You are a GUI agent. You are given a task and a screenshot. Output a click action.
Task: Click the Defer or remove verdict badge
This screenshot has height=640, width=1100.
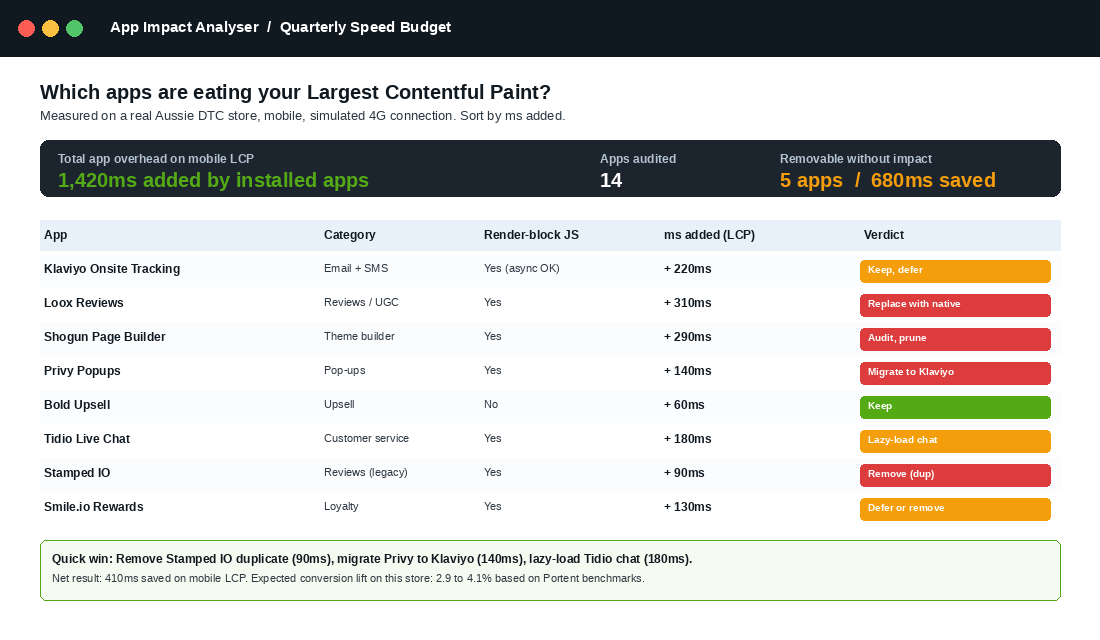pos(955,509)
